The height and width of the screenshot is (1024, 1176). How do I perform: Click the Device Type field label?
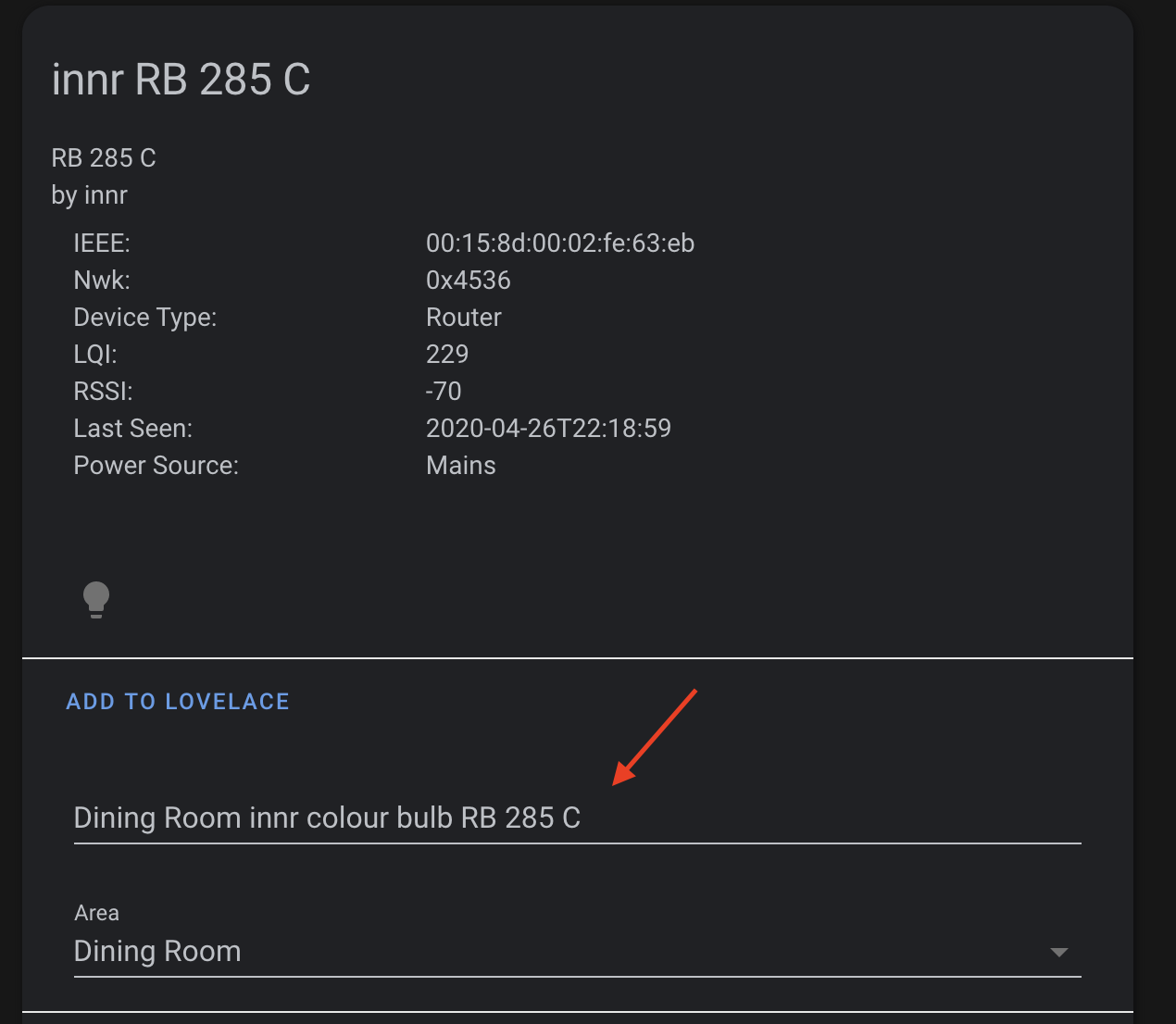[144, 318]
